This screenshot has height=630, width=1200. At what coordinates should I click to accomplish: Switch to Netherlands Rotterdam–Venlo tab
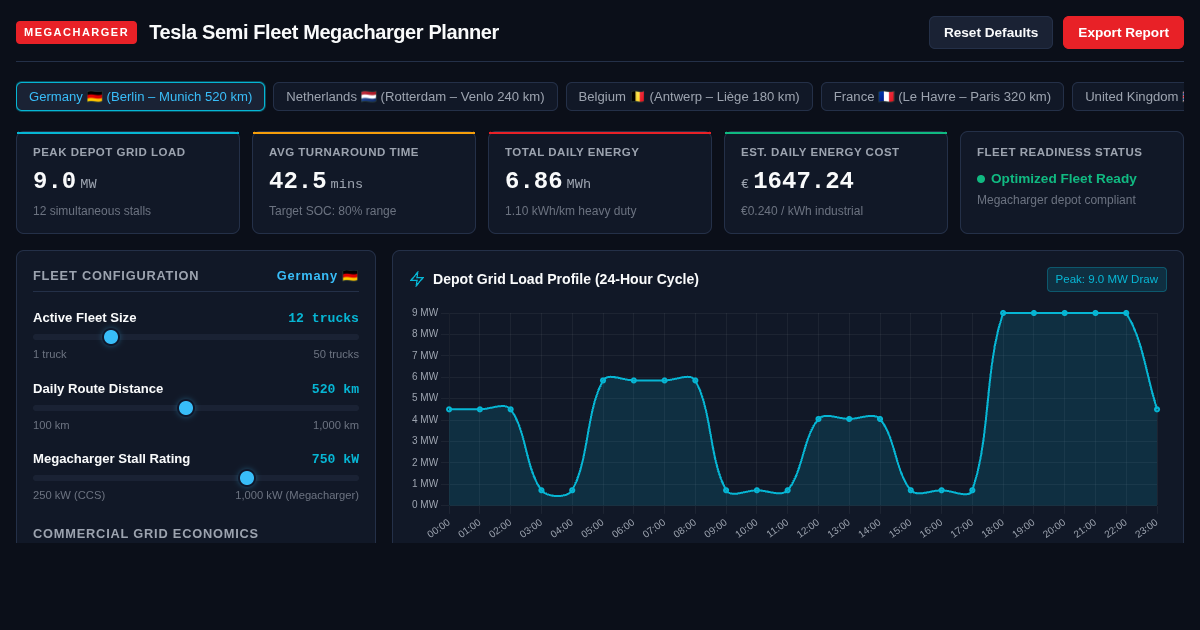415,97
